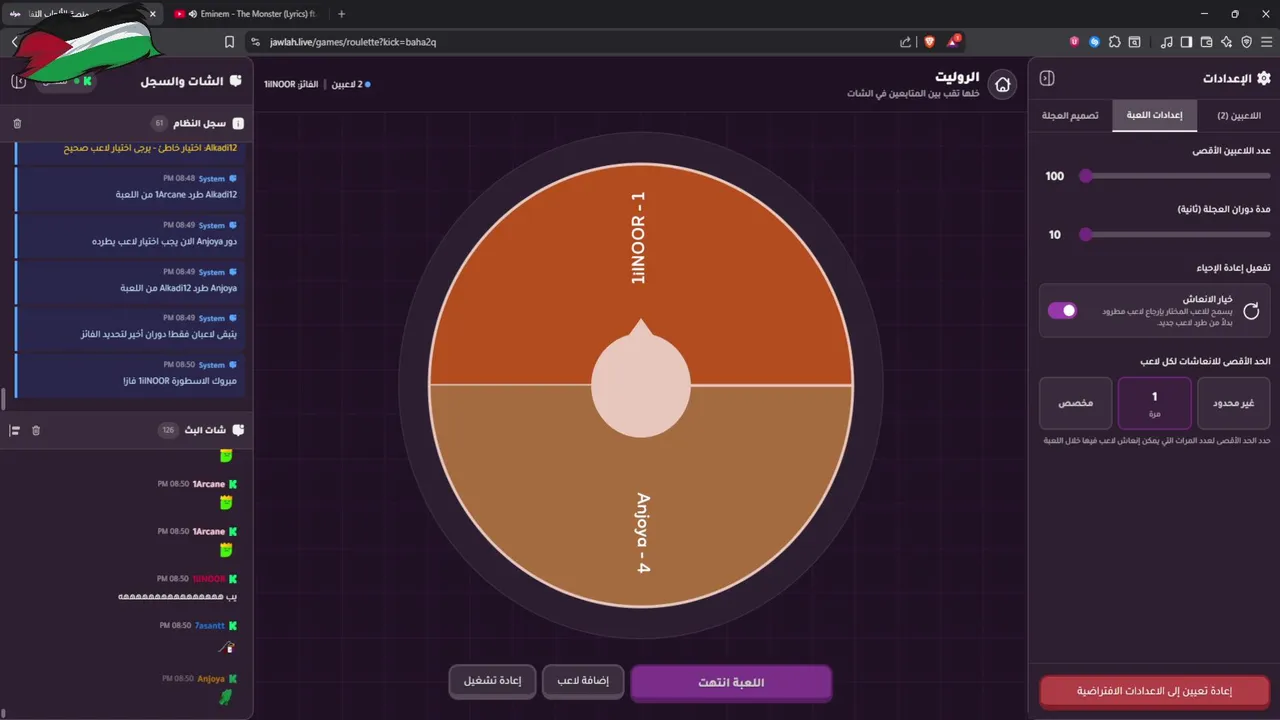Open Brave Wallet icon
Image resolution: width=1280 pixels, height=720 pixels.
click(x=1206, y=42)
